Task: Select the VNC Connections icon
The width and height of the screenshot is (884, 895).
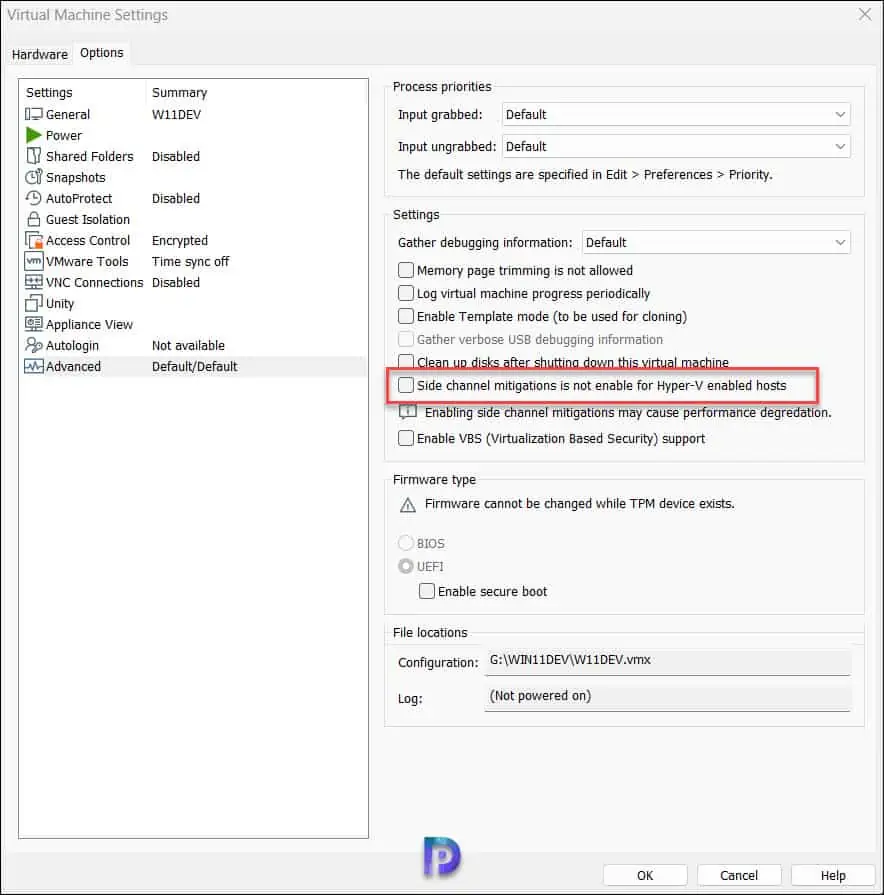Action: pos(34,282)
